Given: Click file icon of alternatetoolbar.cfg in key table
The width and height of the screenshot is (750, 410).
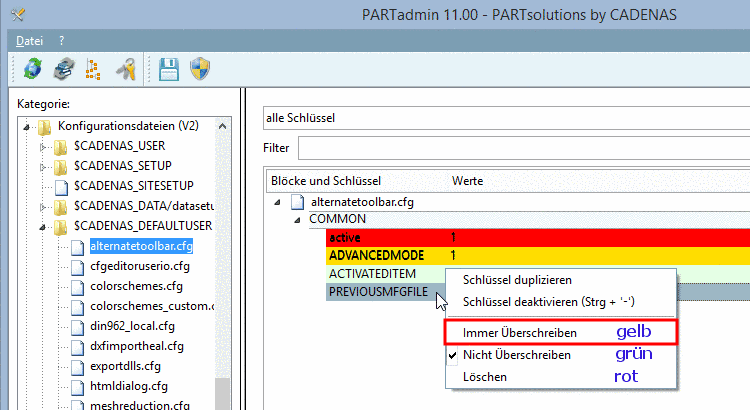Looking at the screenshot, I should click(x=298, y=202).
